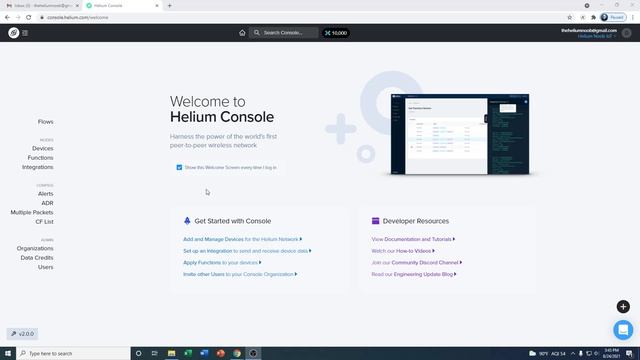640x360 pixels.
Task: Click the browser back arrow
Action: point(7,18)
